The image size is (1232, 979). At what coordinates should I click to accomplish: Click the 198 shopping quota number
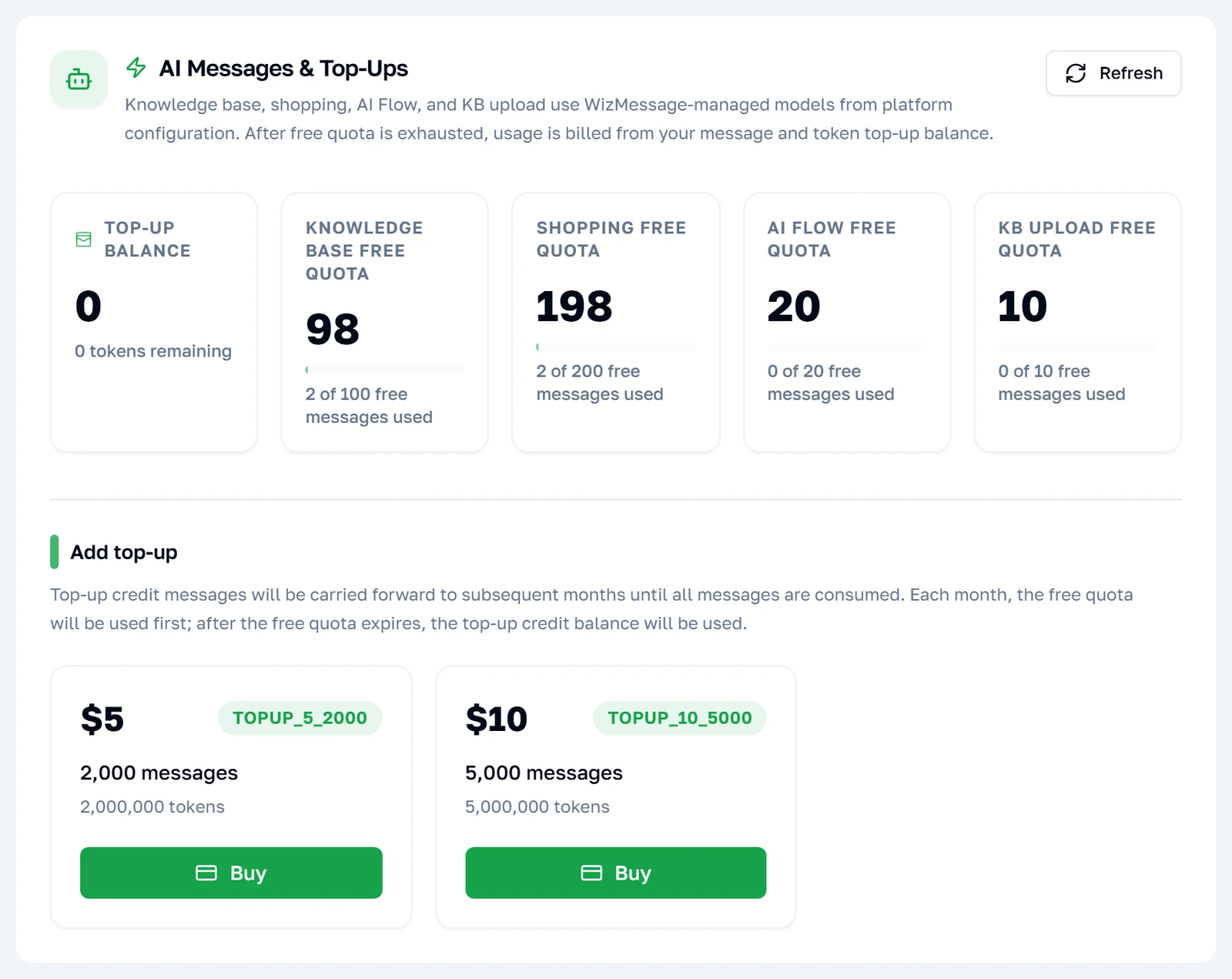pyautogui.click(x=574, y=307)
